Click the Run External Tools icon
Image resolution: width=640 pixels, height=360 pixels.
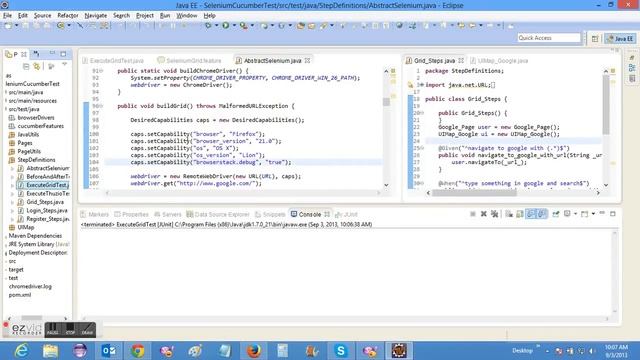click(x=244, y=26)
